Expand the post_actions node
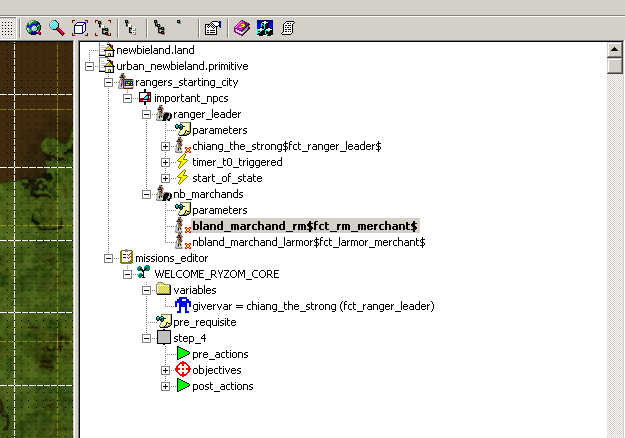This screenshot has width=625, height=438. coord(165,386)
